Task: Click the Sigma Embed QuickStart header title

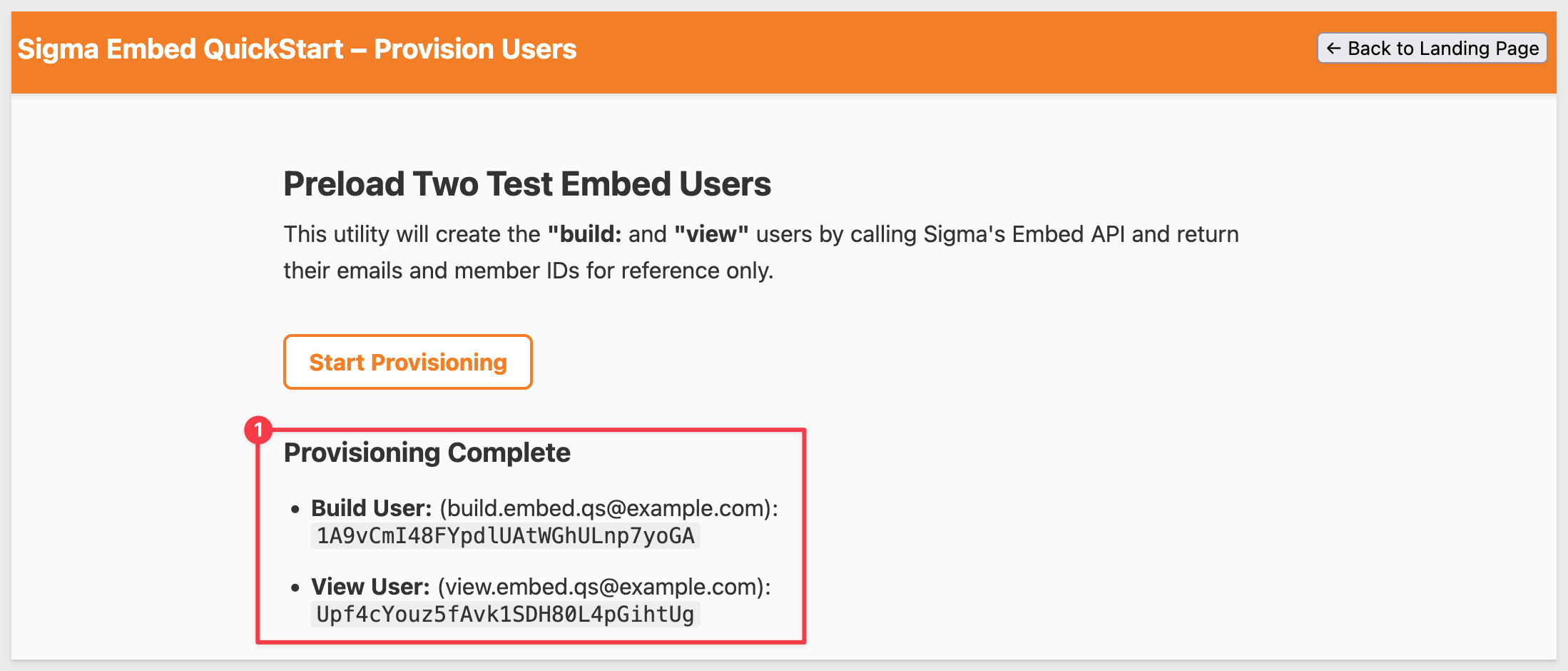Action: click(180, 49)
